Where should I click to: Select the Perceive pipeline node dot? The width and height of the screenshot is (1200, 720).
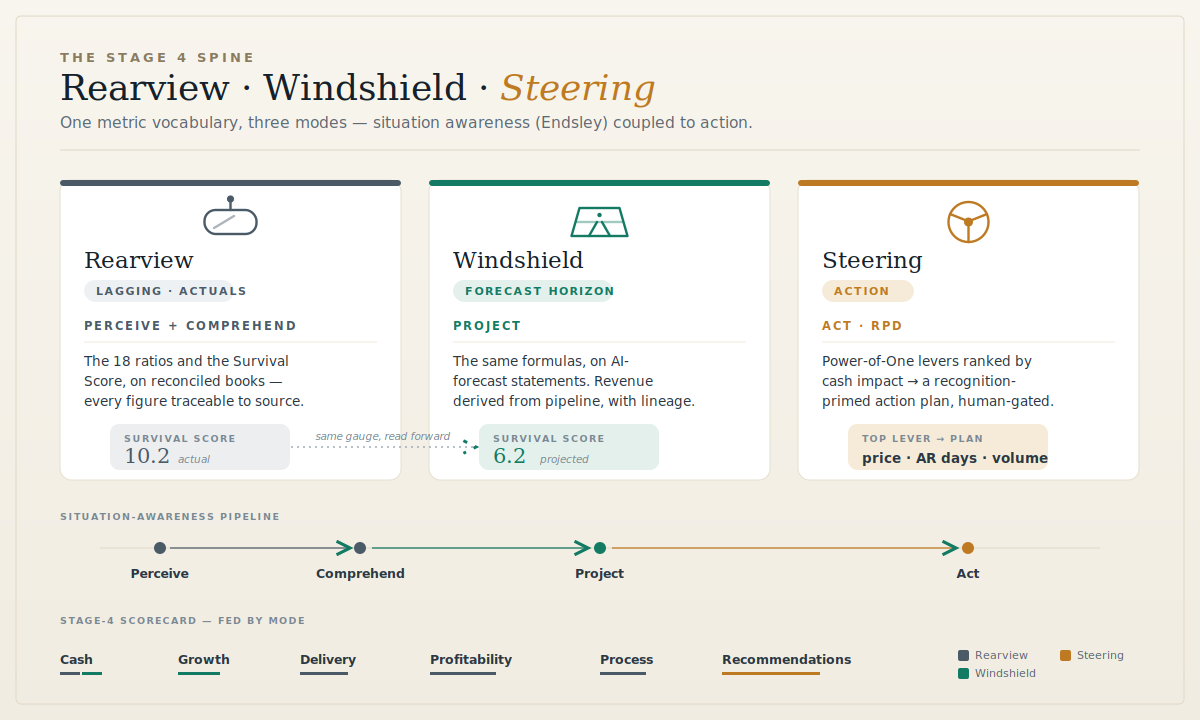coord(160,548)
